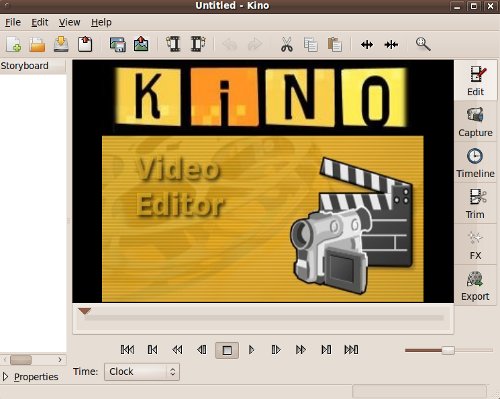Expand the Properties disclosure triangle
The height and width of the screenshot is (399, 500).
(x=5, y=377)
